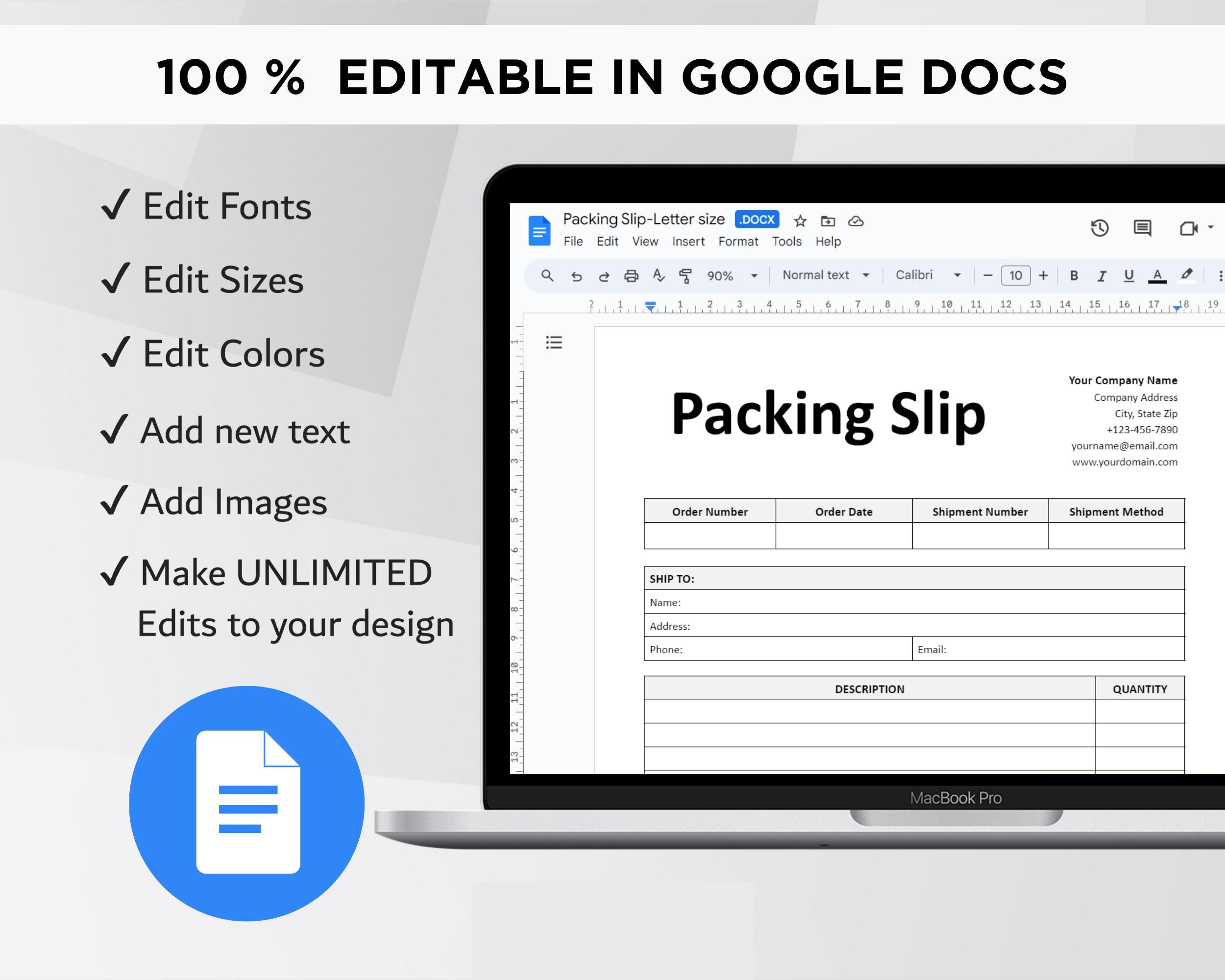Move document to a folder

[827, 221]
